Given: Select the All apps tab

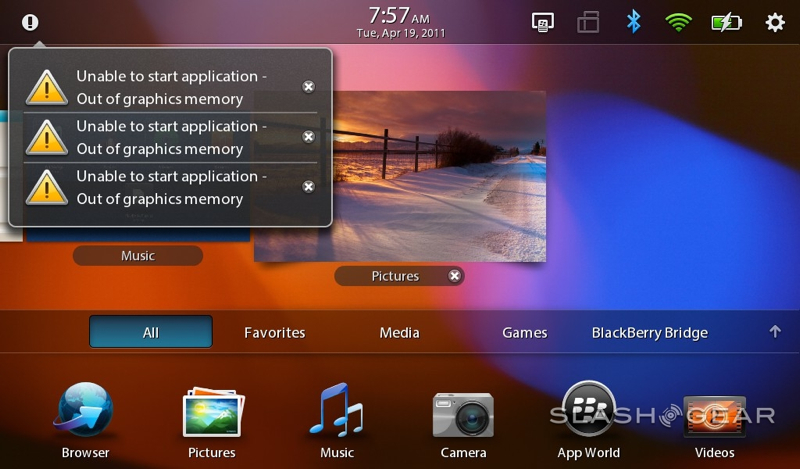Looking at the screenshot, I should (151, 332).
